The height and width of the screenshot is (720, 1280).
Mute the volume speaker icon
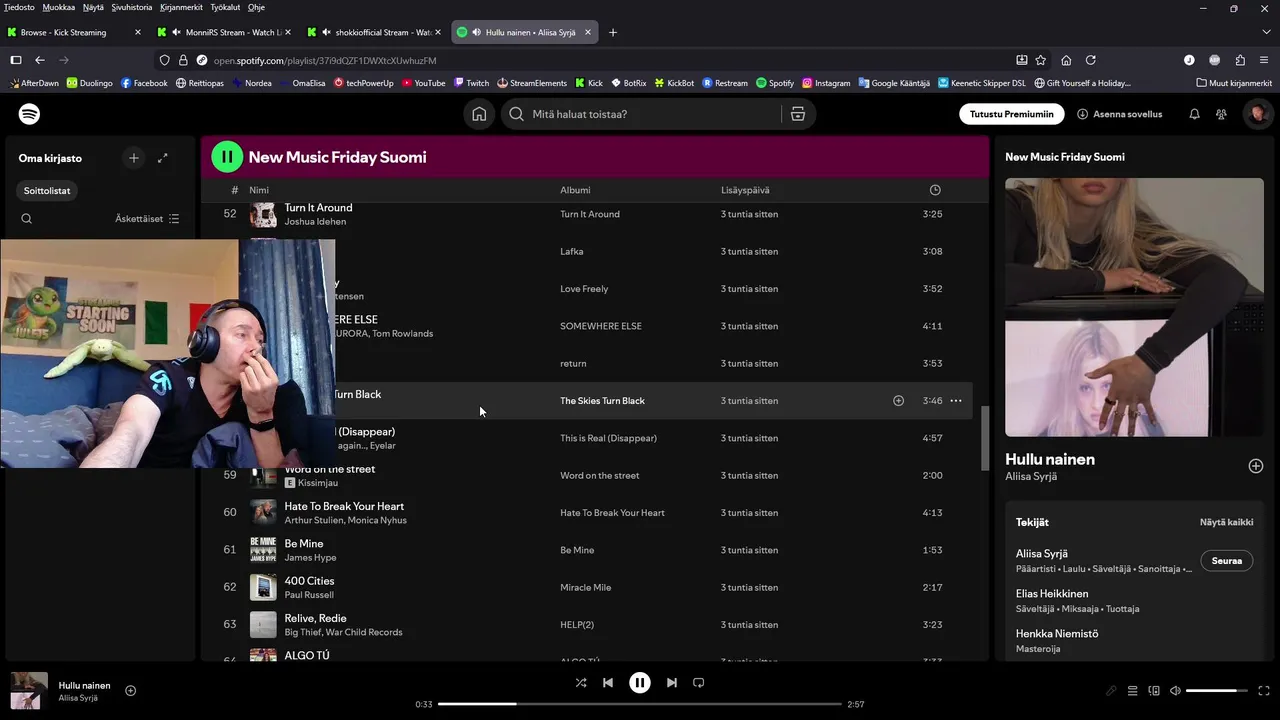(x=1175, y=691)
